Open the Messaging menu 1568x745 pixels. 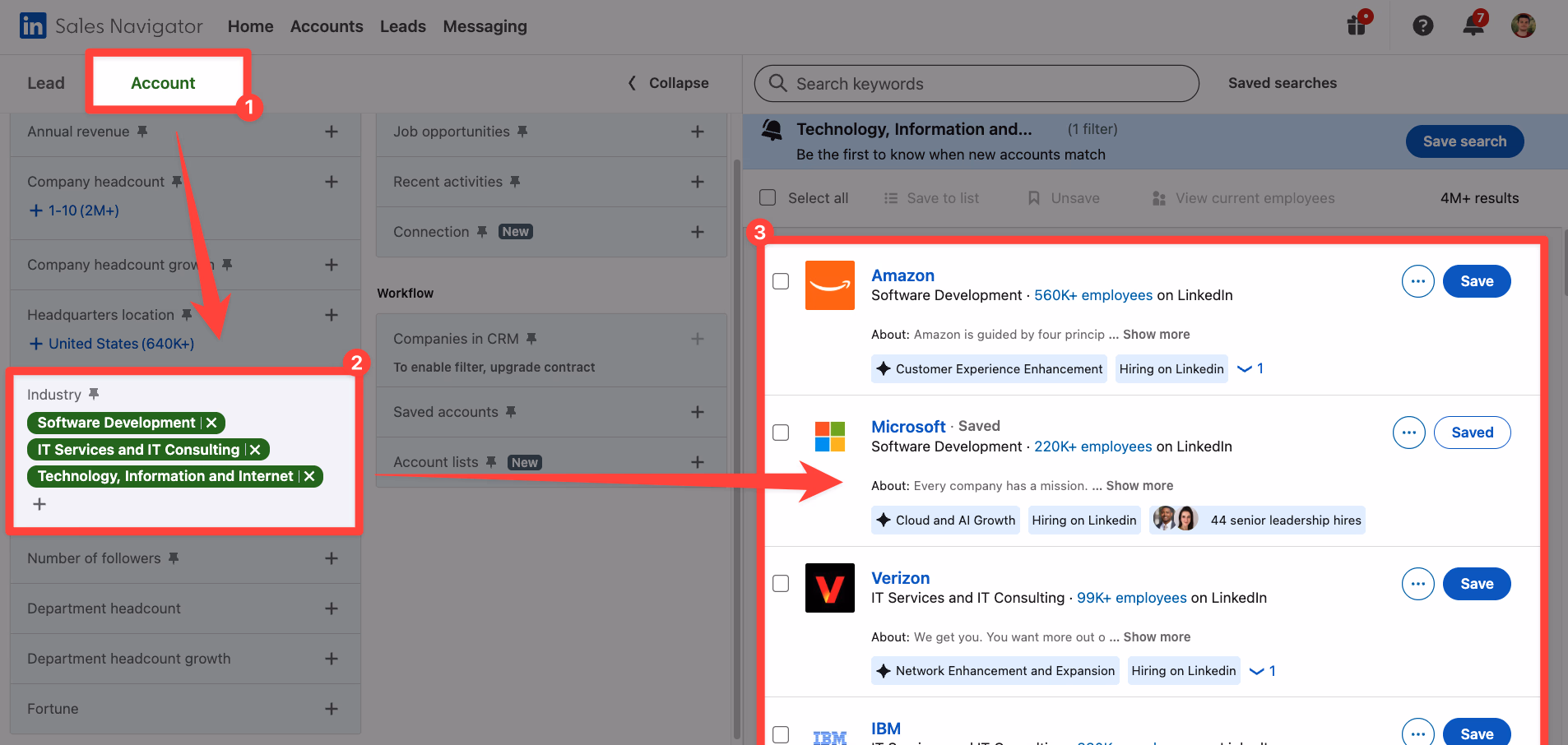(485, 26)
